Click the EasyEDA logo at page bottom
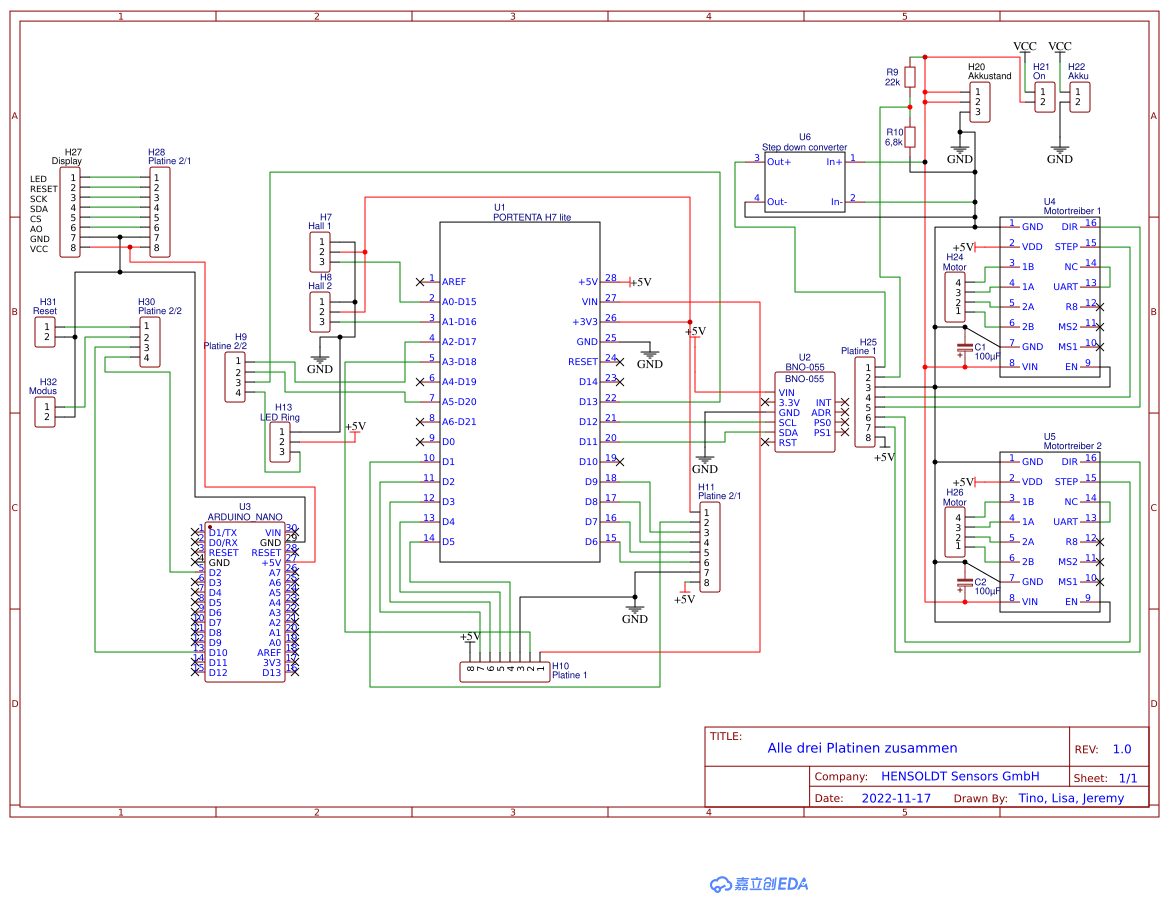The width and height of the screenshot is (1169, 912). pos(760,882)
